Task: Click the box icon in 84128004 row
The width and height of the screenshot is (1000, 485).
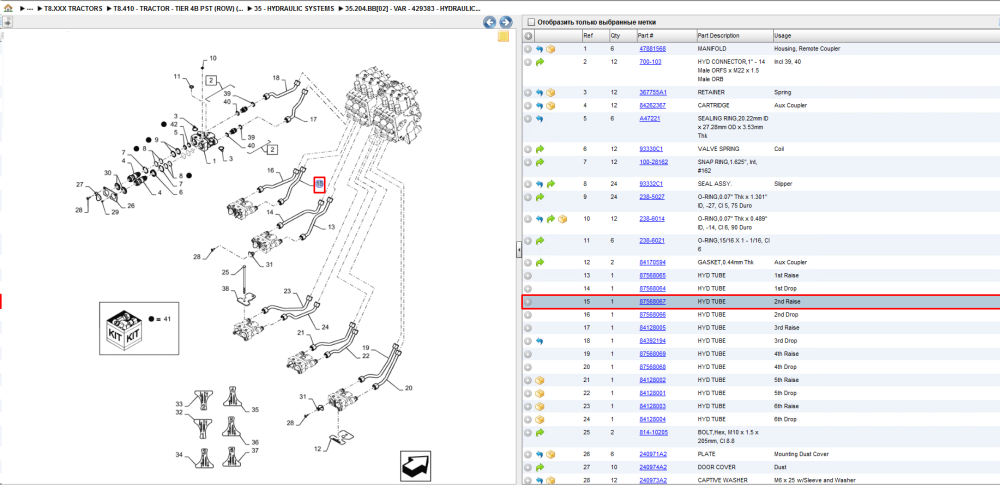Action: (540, 419)
